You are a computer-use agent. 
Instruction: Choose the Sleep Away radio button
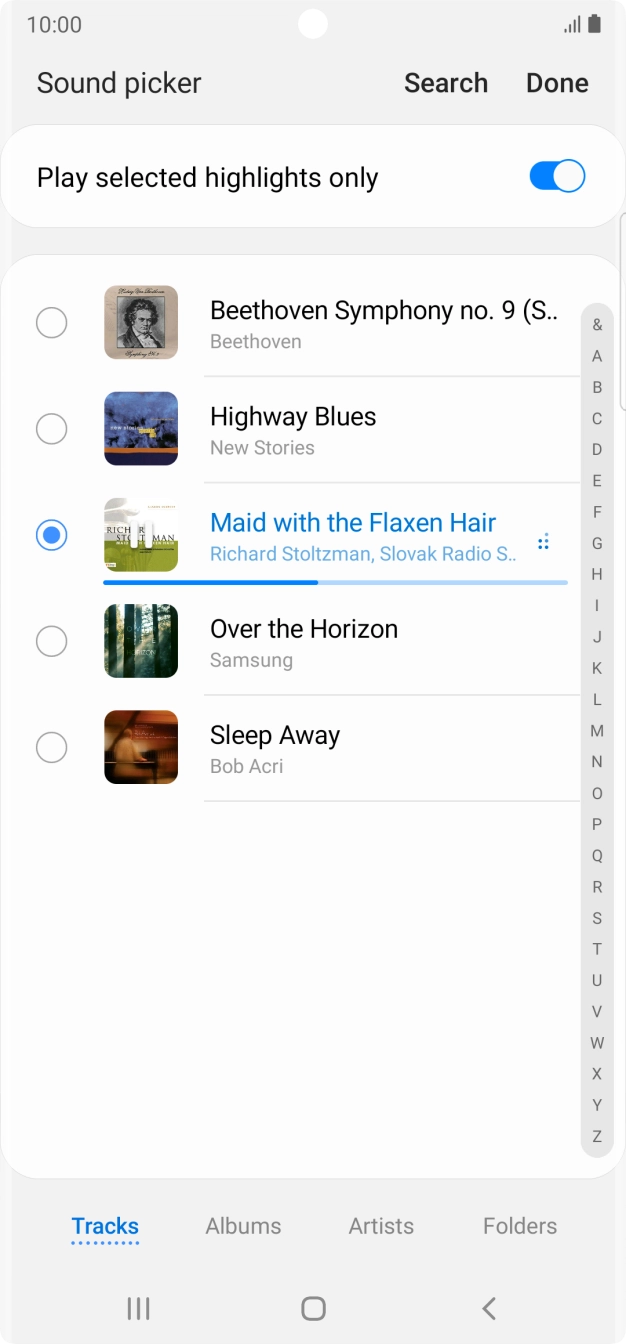point(52,747)
